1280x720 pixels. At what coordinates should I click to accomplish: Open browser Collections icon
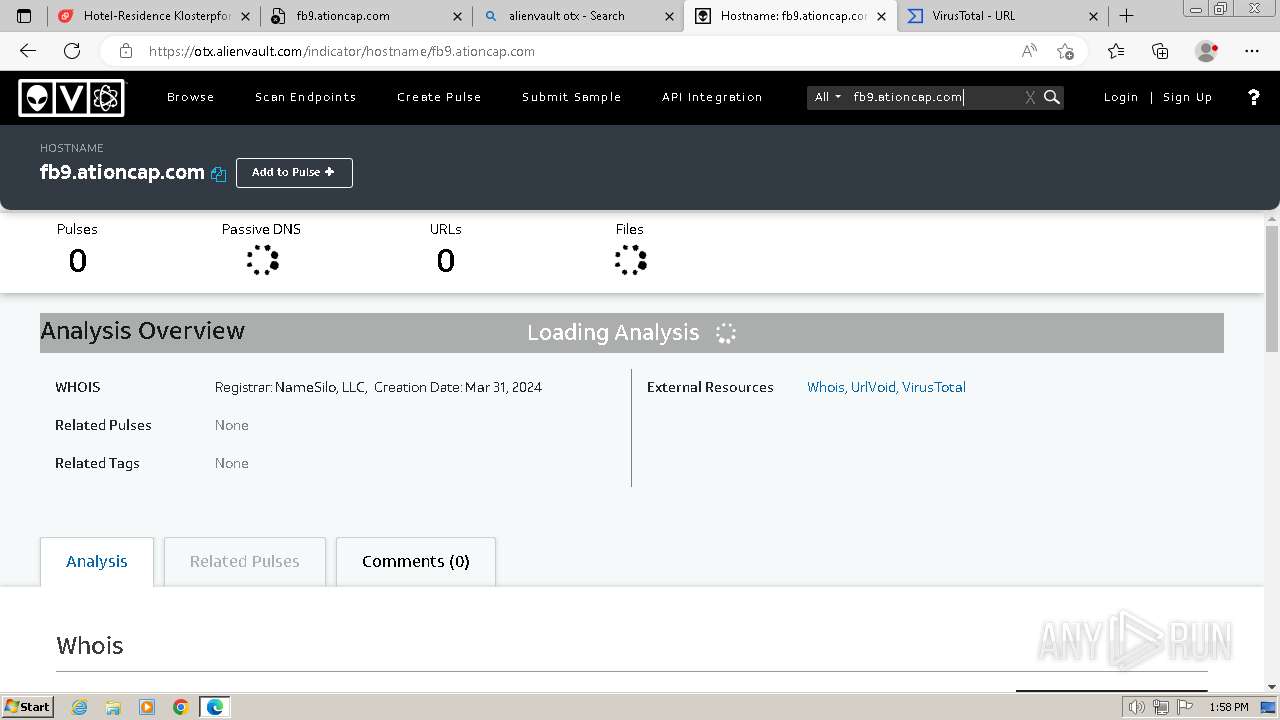(1160, 51)
